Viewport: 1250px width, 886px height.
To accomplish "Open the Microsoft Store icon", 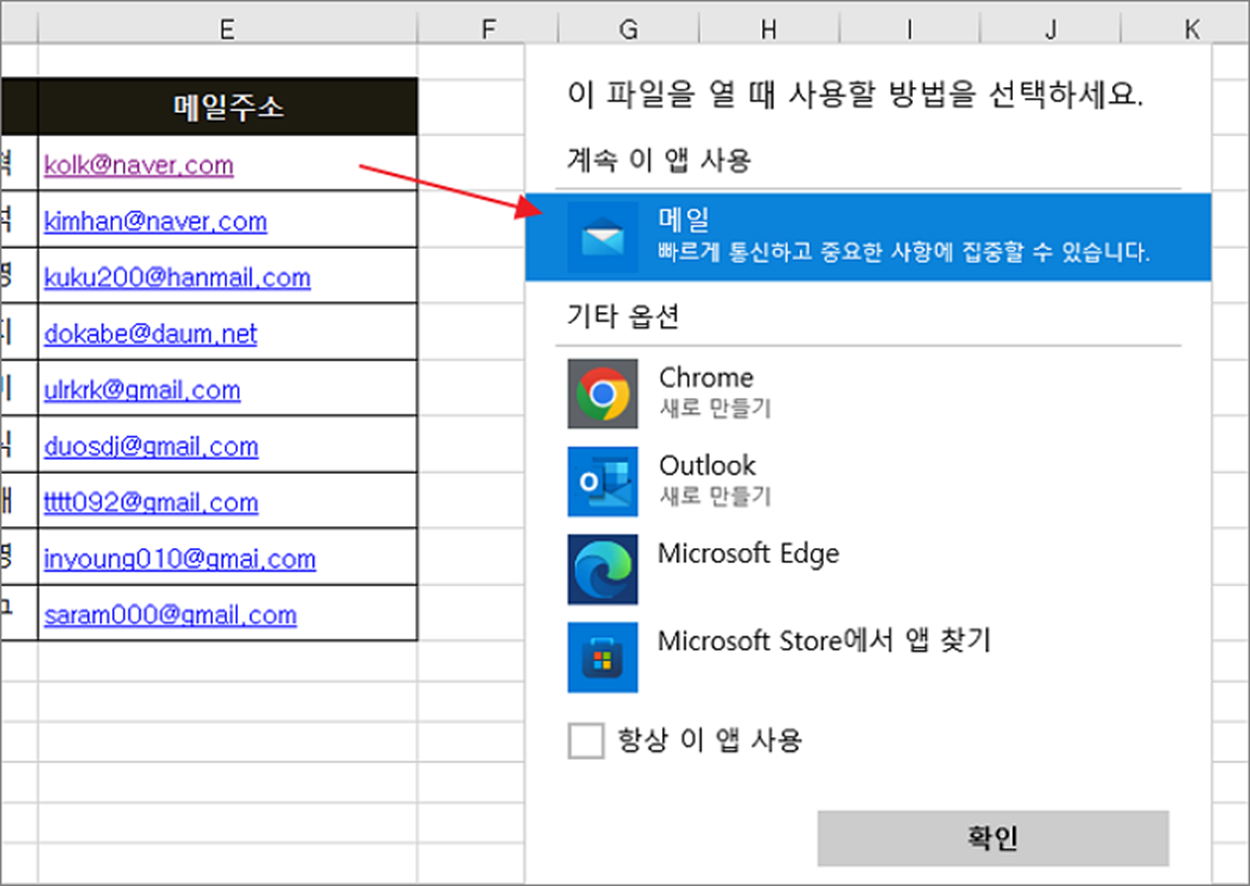I will click(603, 657).
